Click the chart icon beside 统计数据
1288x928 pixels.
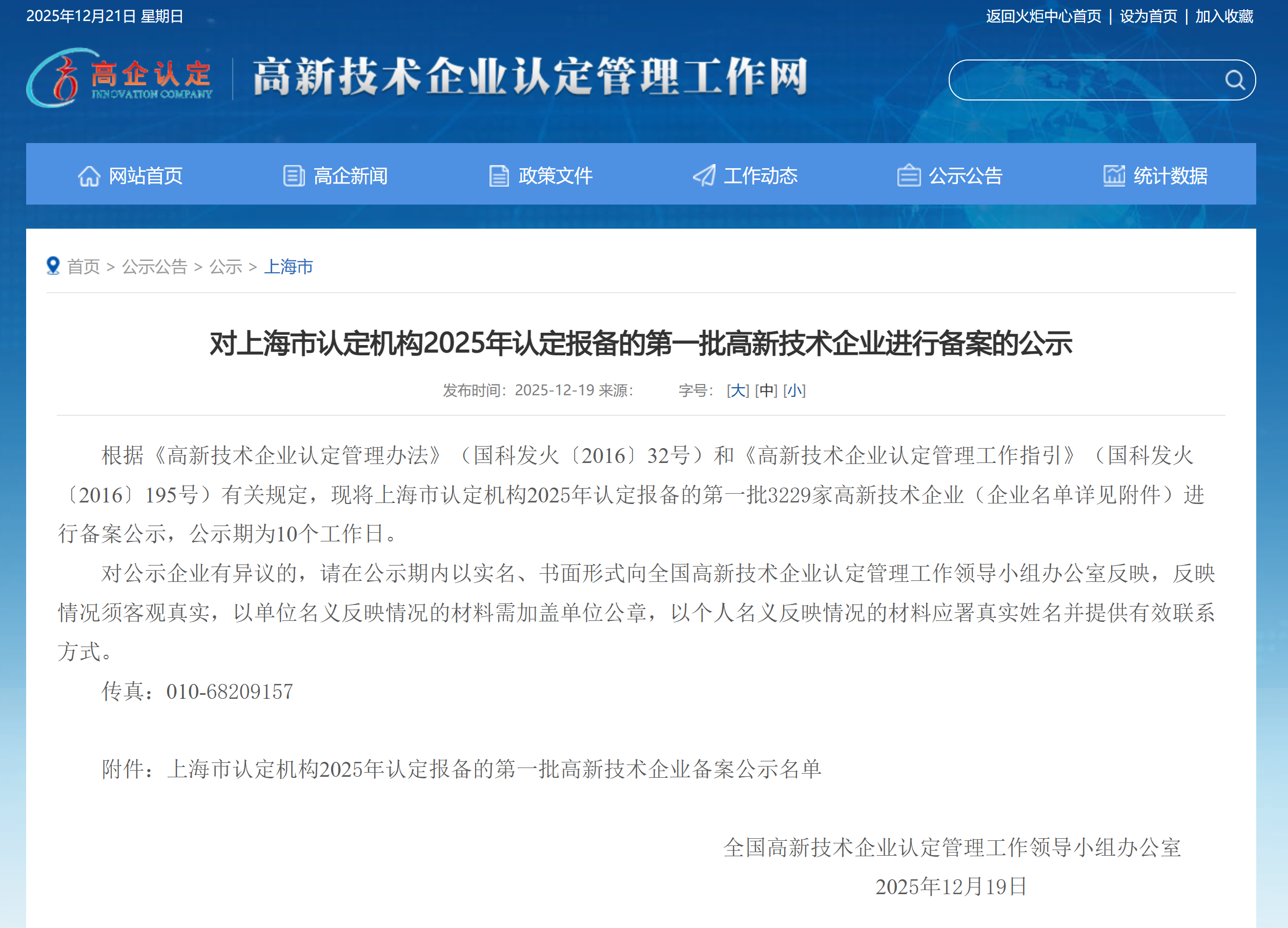pos(1114,176)
